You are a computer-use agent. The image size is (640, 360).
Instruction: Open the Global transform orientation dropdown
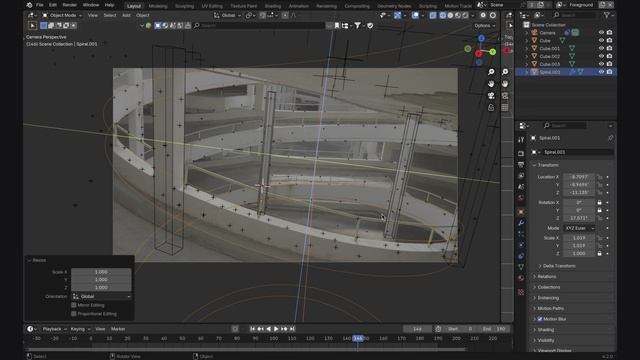point(227,15)
